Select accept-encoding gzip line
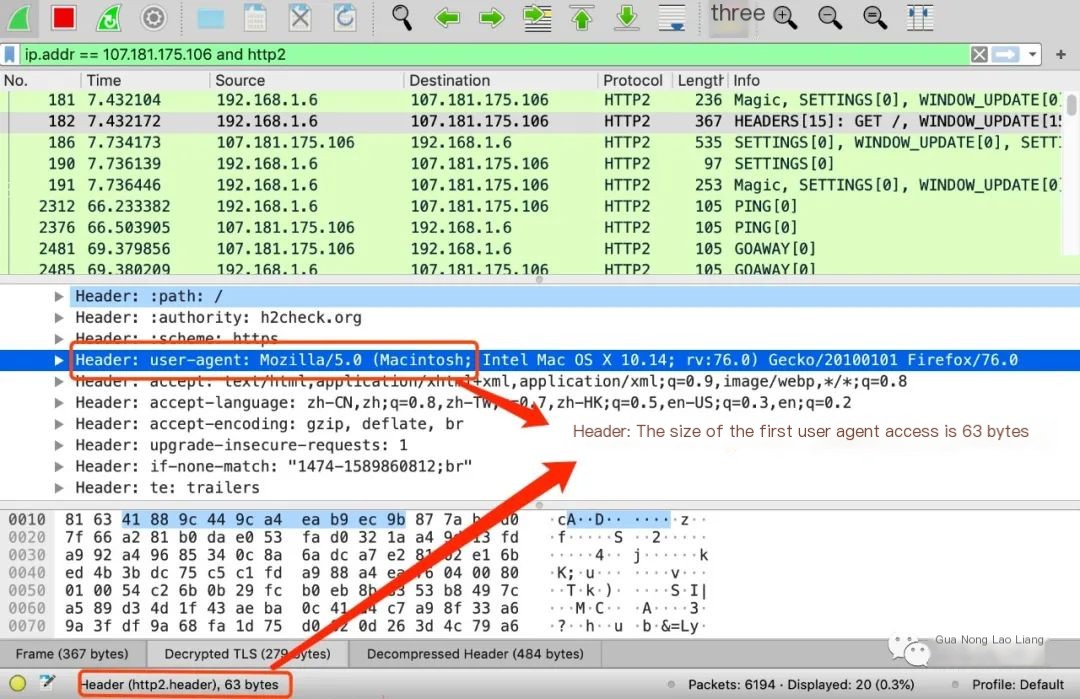Image resolution: width=1080 pixels, height=699 pixels. click(269, 424)
